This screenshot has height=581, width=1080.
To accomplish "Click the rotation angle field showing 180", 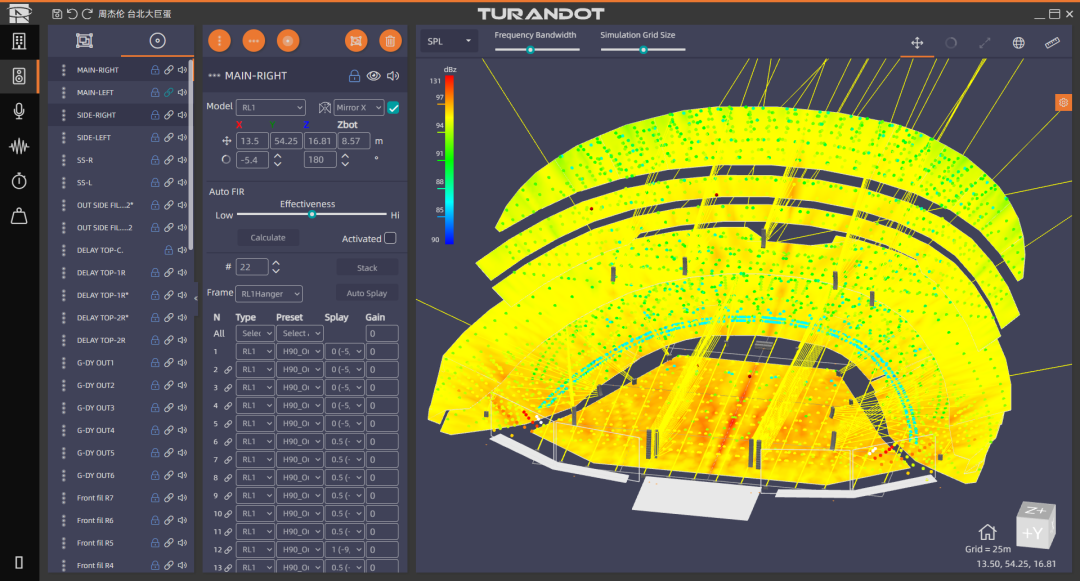I will (320, 160).
